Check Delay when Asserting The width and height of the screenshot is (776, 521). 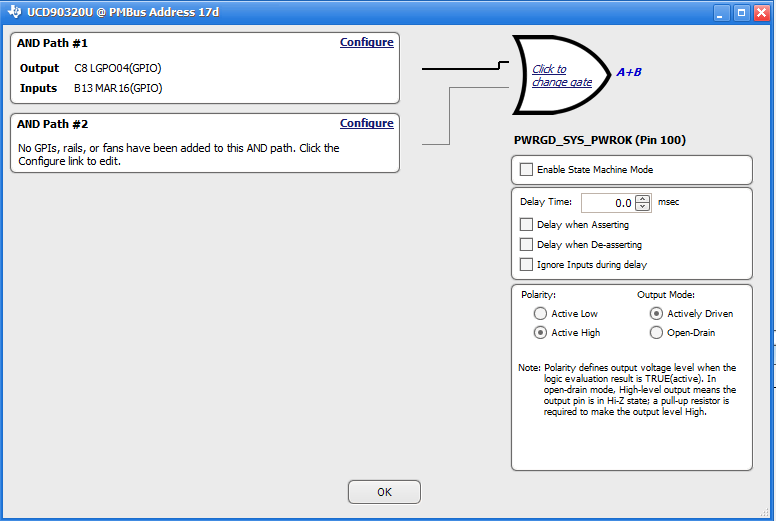coord(526,225)
